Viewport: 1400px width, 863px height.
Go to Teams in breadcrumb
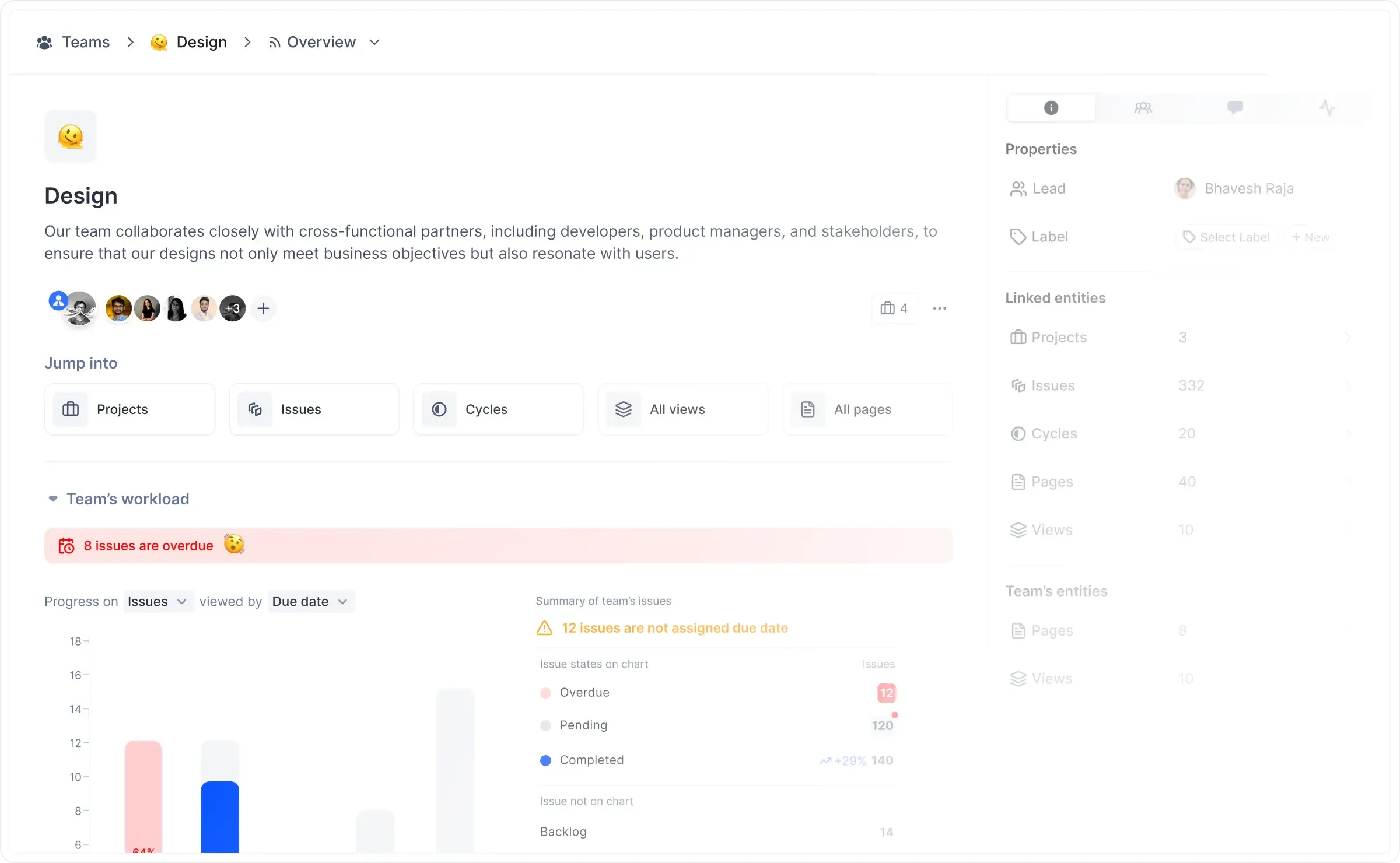click(85, 42)
